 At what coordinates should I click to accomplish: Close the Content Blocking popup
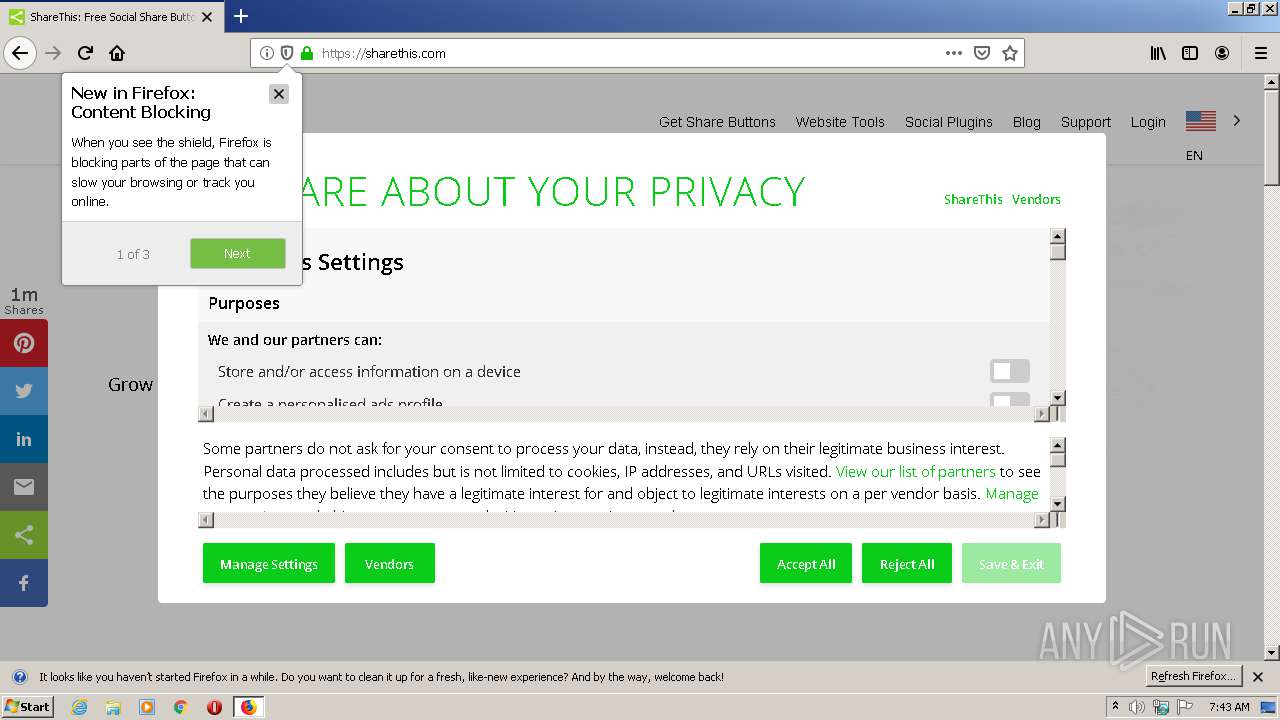click(279, 93)
